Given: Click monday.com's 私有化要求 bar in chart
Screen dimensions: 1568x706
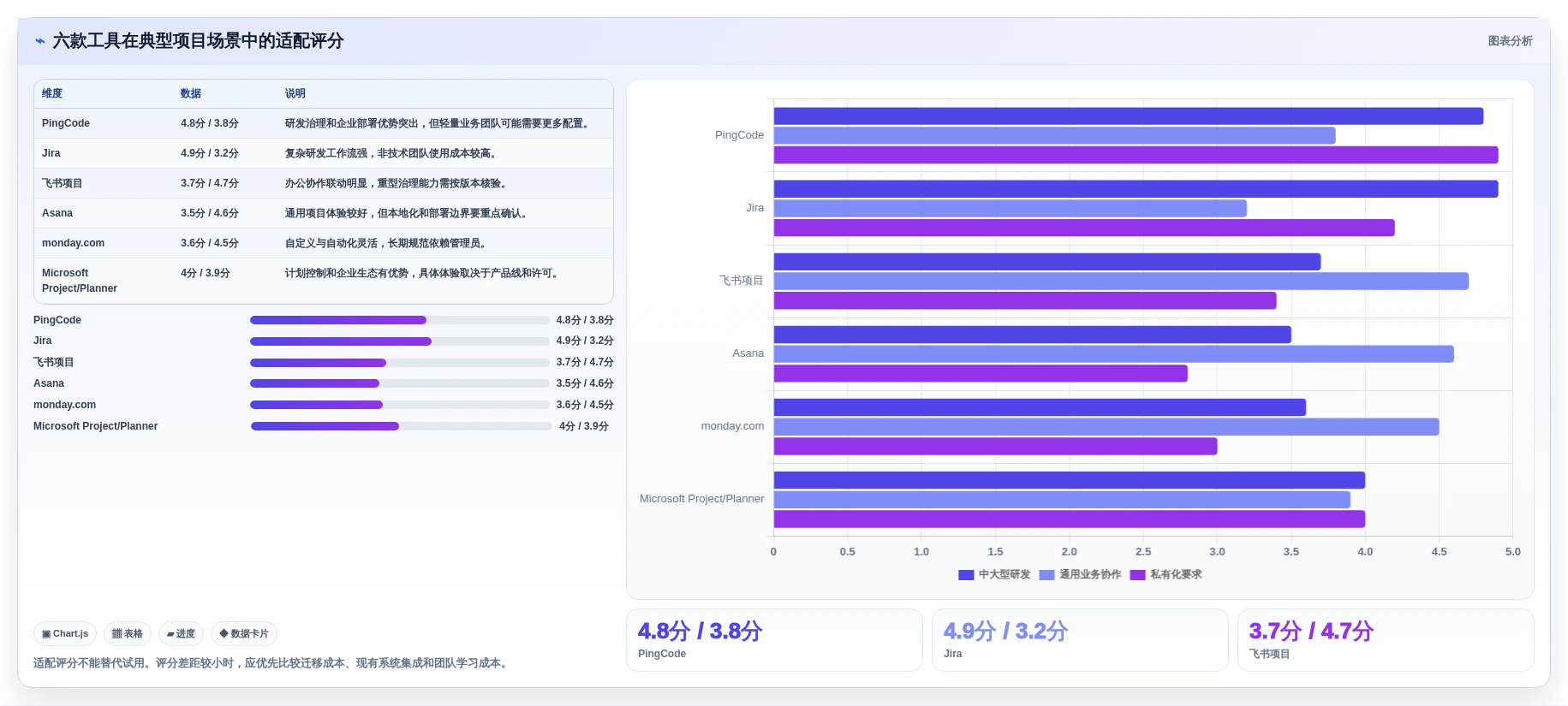Looking at the screenshot, I should point(996,447).
